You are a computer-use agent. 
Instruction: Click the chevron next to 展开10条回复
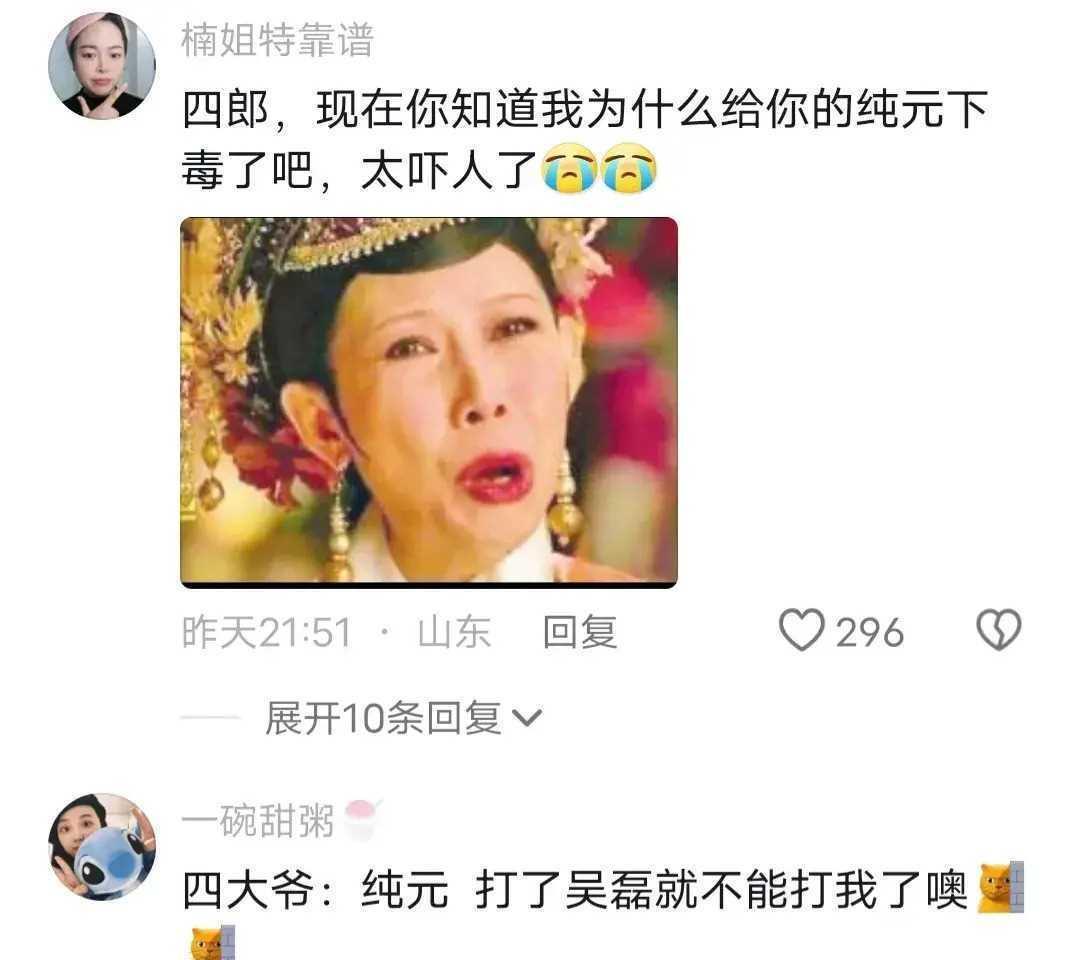click(528, 718)
